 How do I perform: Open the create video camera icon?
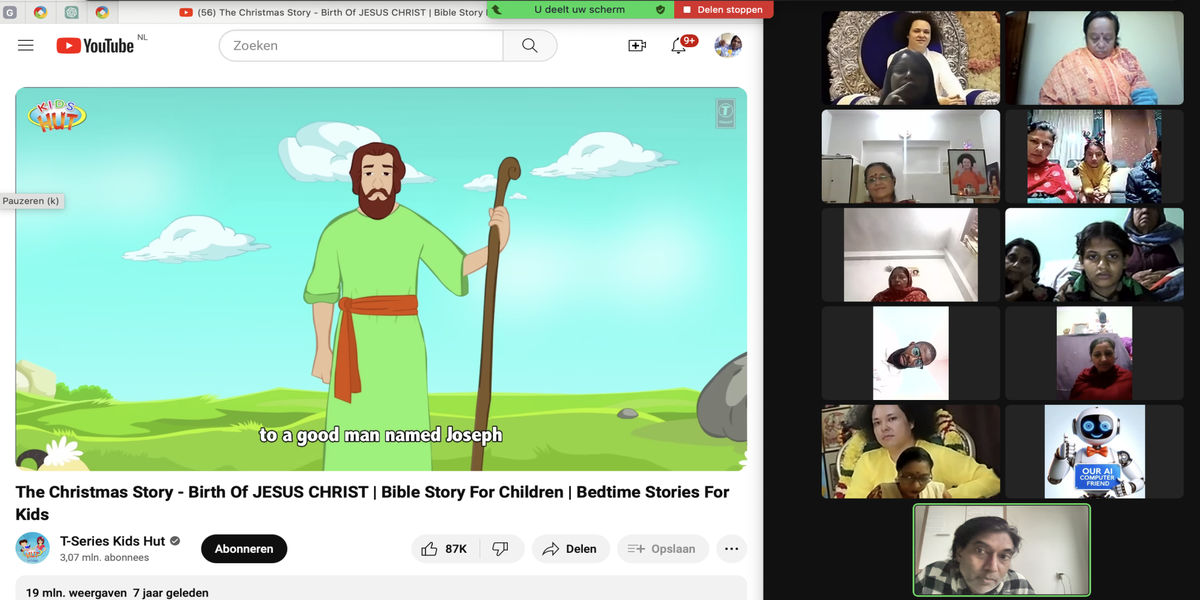tap(637, 45)
